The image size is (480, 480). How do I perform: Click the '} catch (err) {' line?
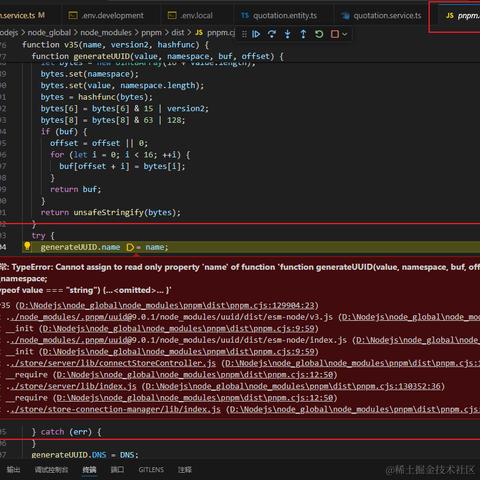coord(66,432)
